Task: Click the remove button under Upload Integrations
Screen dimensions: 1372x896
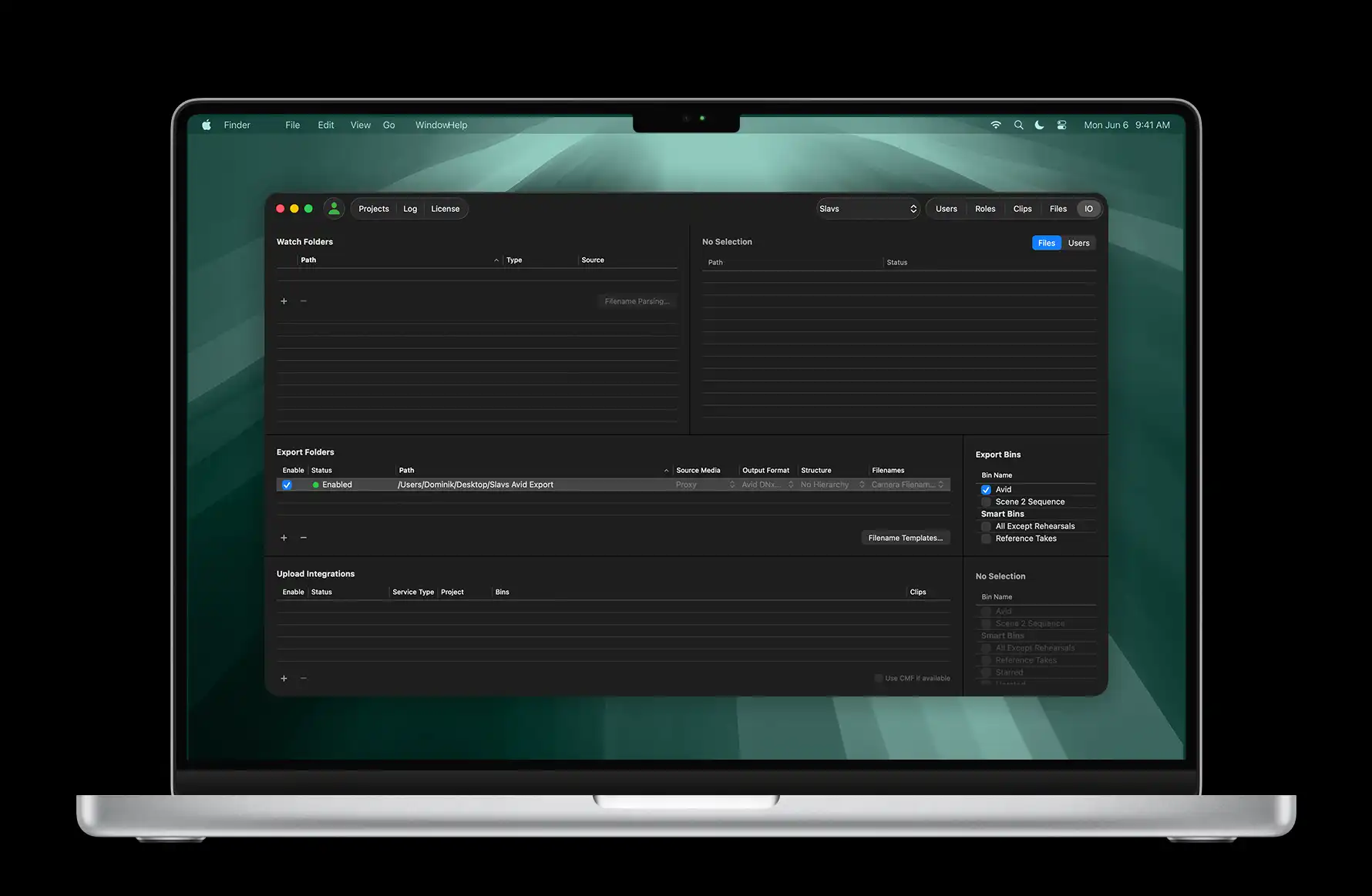Action: (303, 678)
